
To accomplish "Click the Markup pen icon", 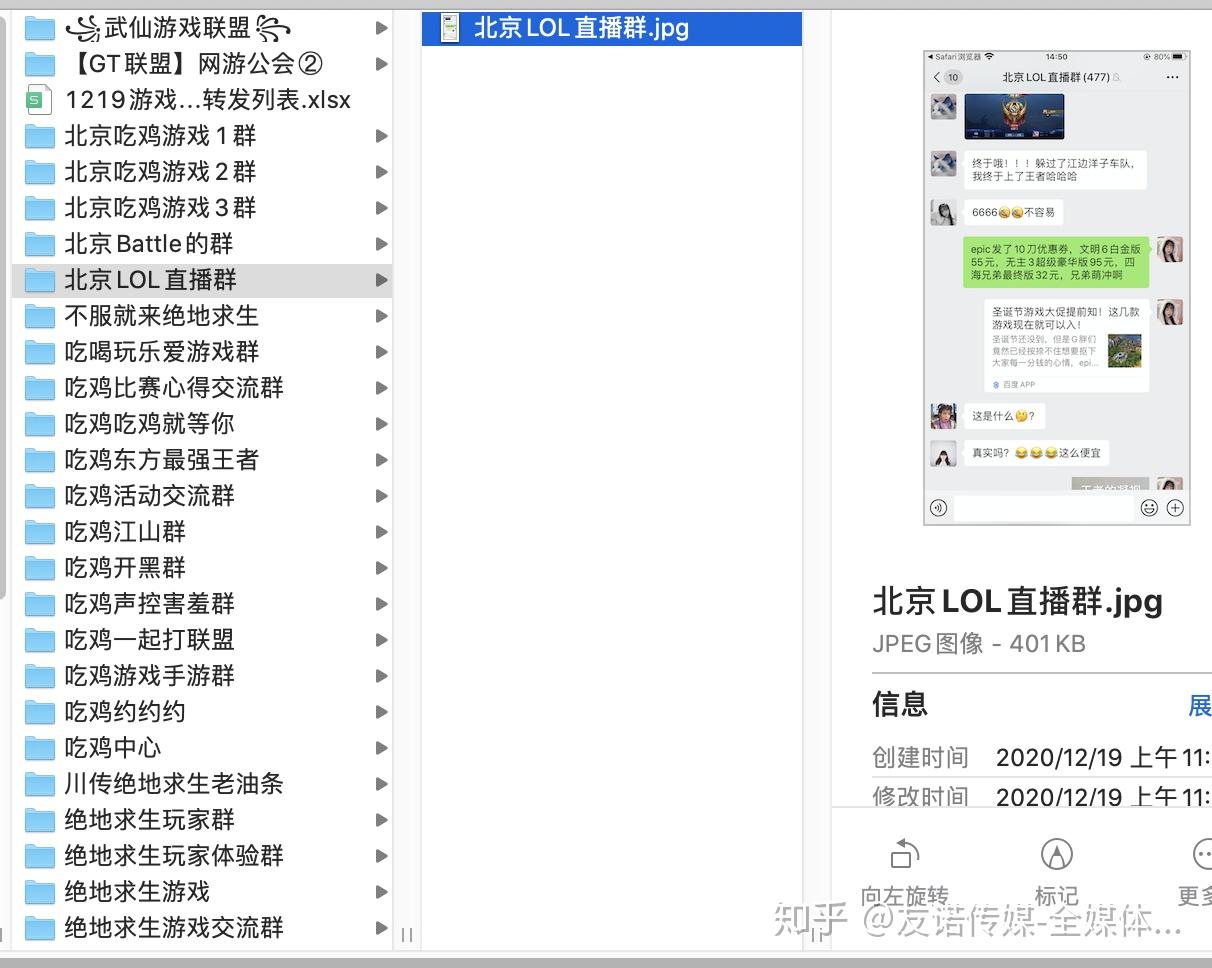I will pos(1056,854).
